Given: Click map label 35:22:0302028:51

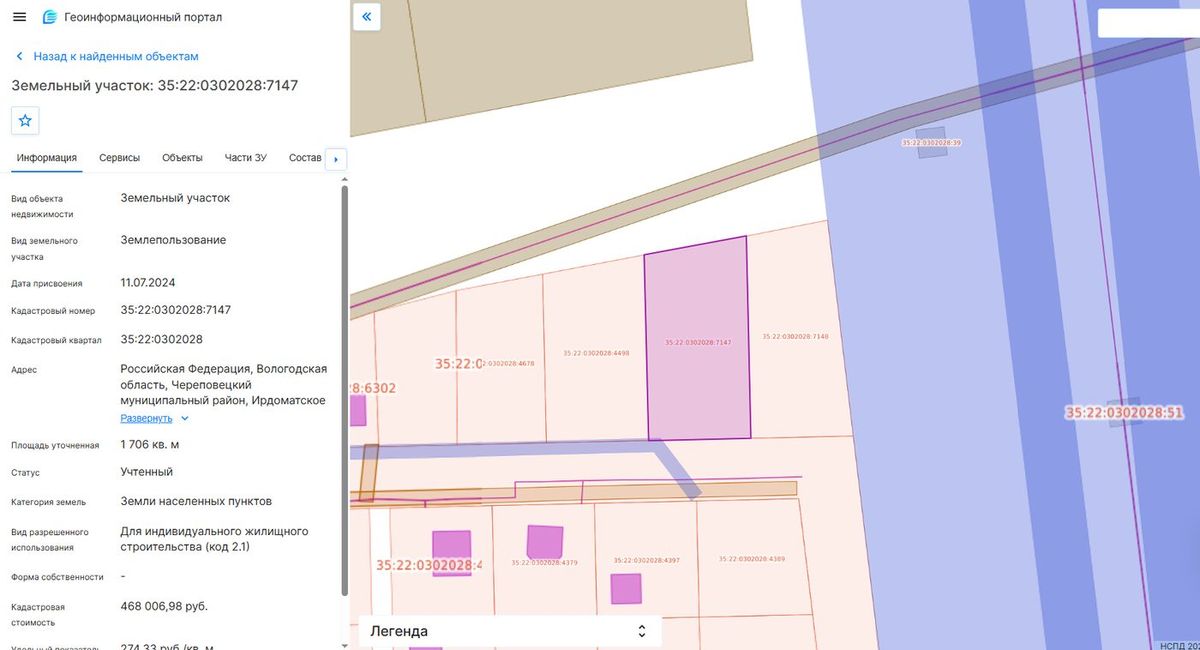Looking at the screenshot, I should [1125, 412].
